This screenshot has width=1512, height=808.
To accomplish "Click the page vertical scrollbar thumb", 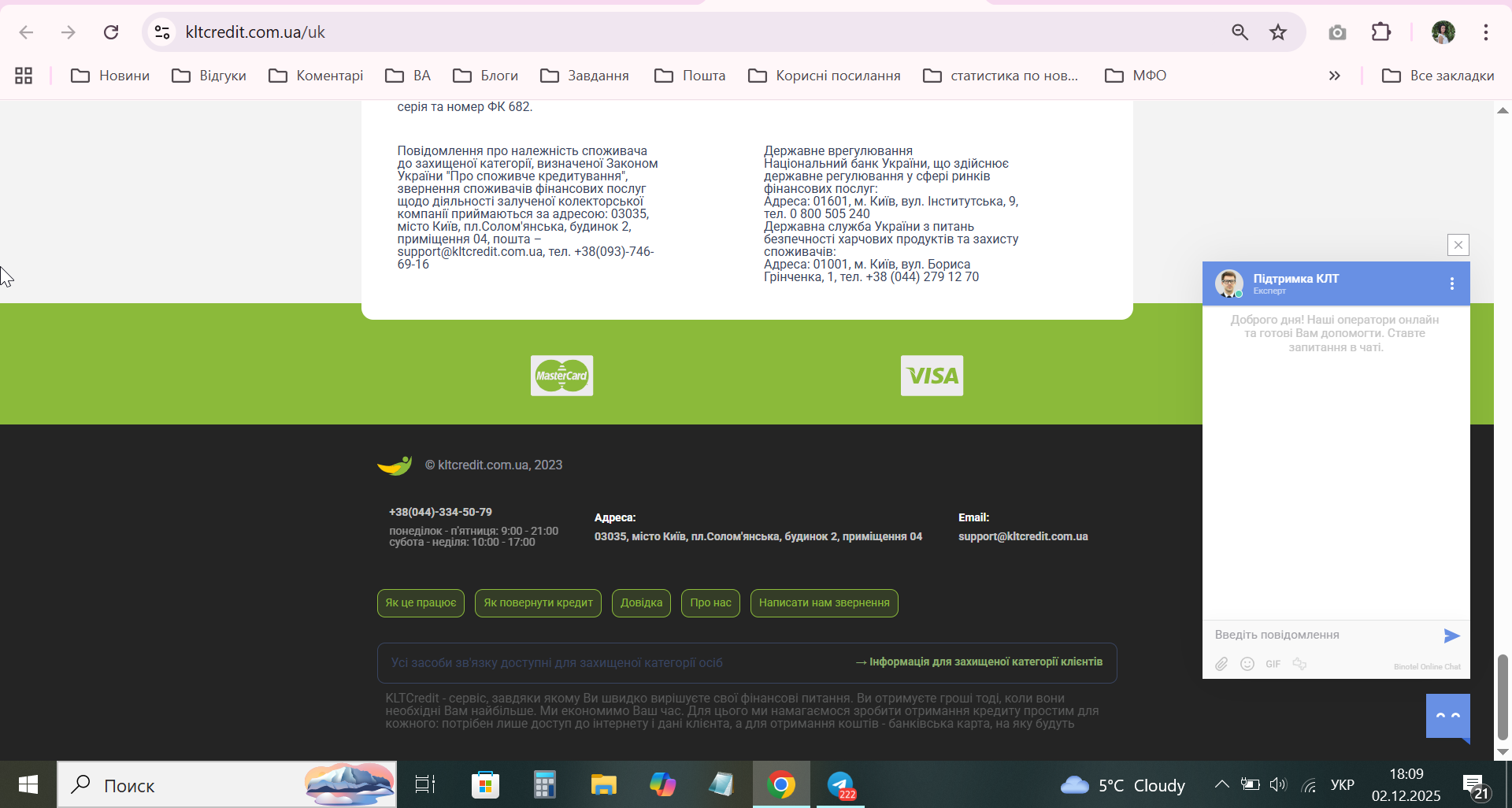I will tap(1503, 697).
